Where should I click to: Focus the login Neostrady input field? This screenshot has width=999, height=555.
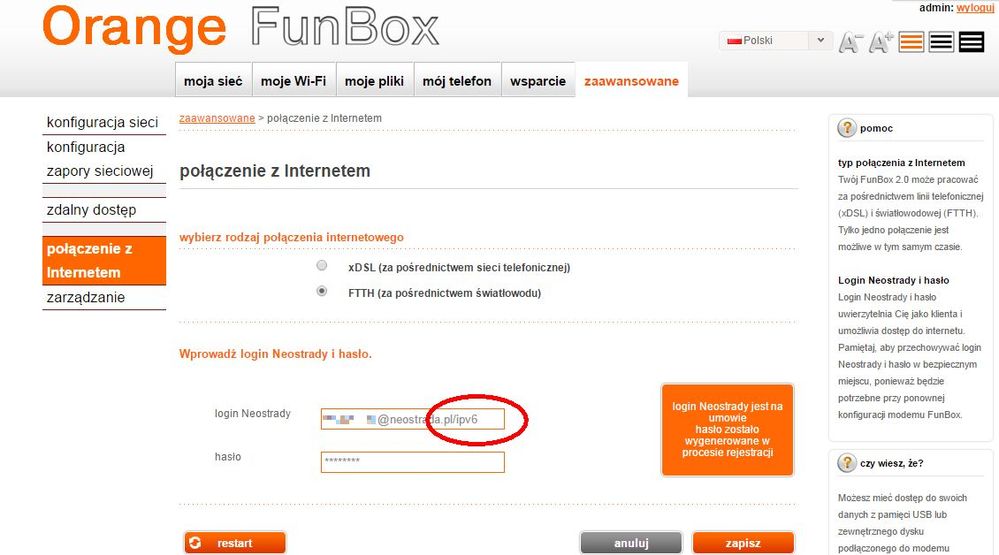tap(412, 419)
